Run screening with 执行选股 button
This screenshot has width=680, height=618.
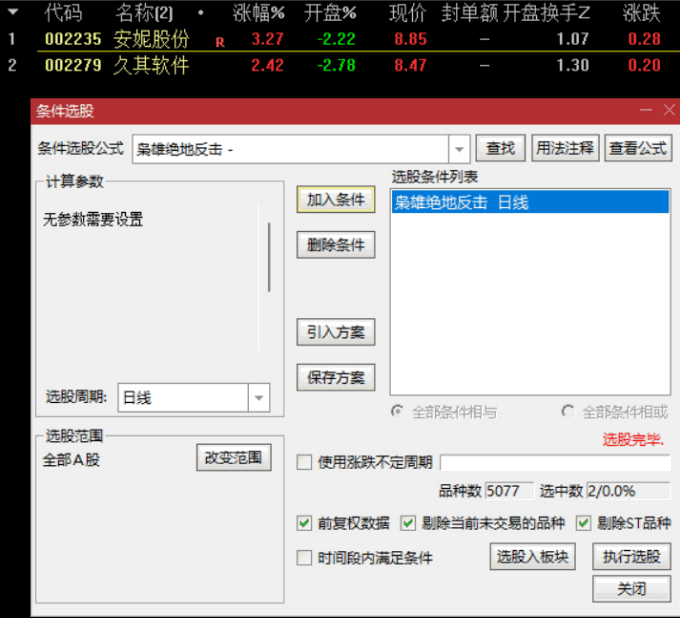(631, 556)
